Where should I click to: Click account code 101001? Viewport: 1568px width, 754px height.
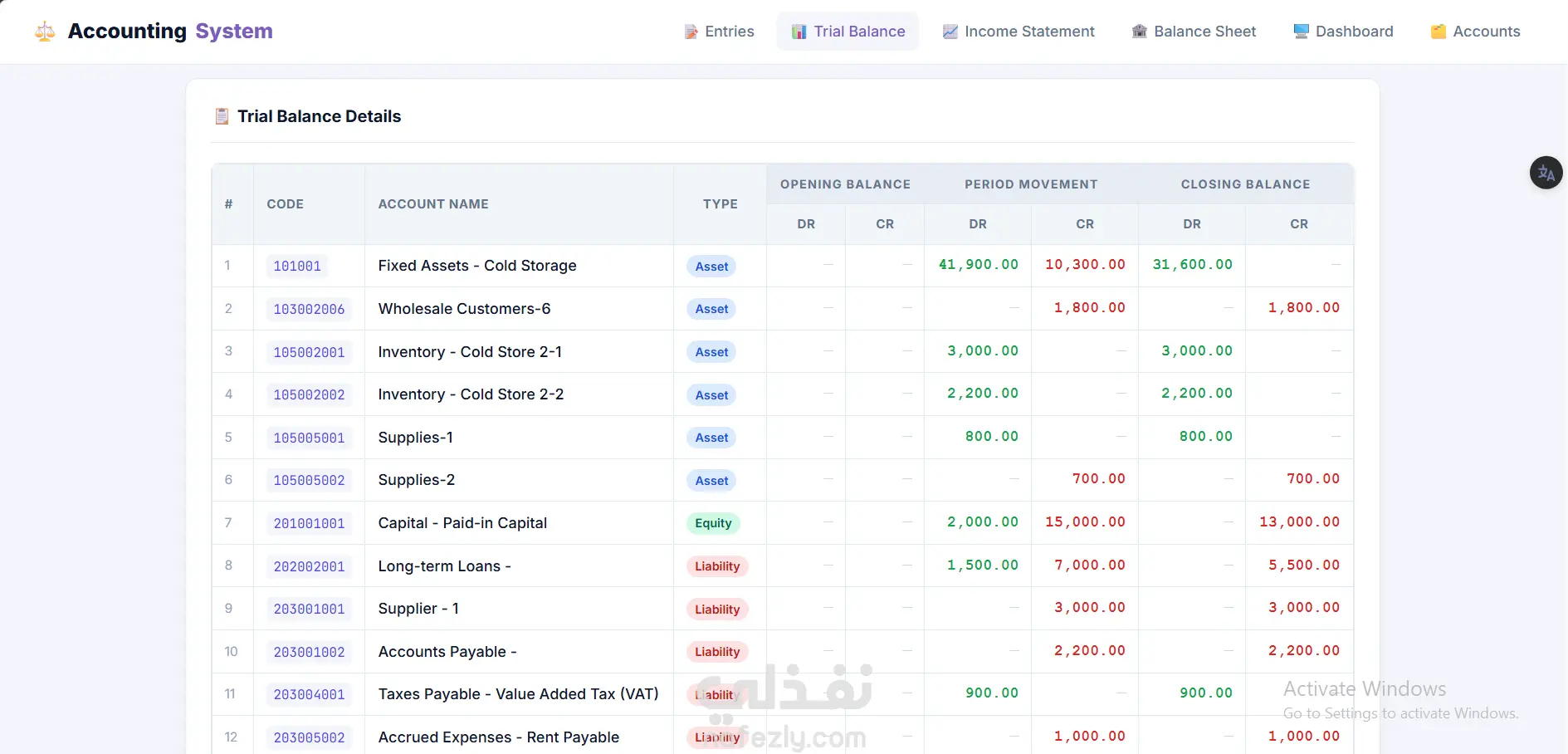coord(297,267)
